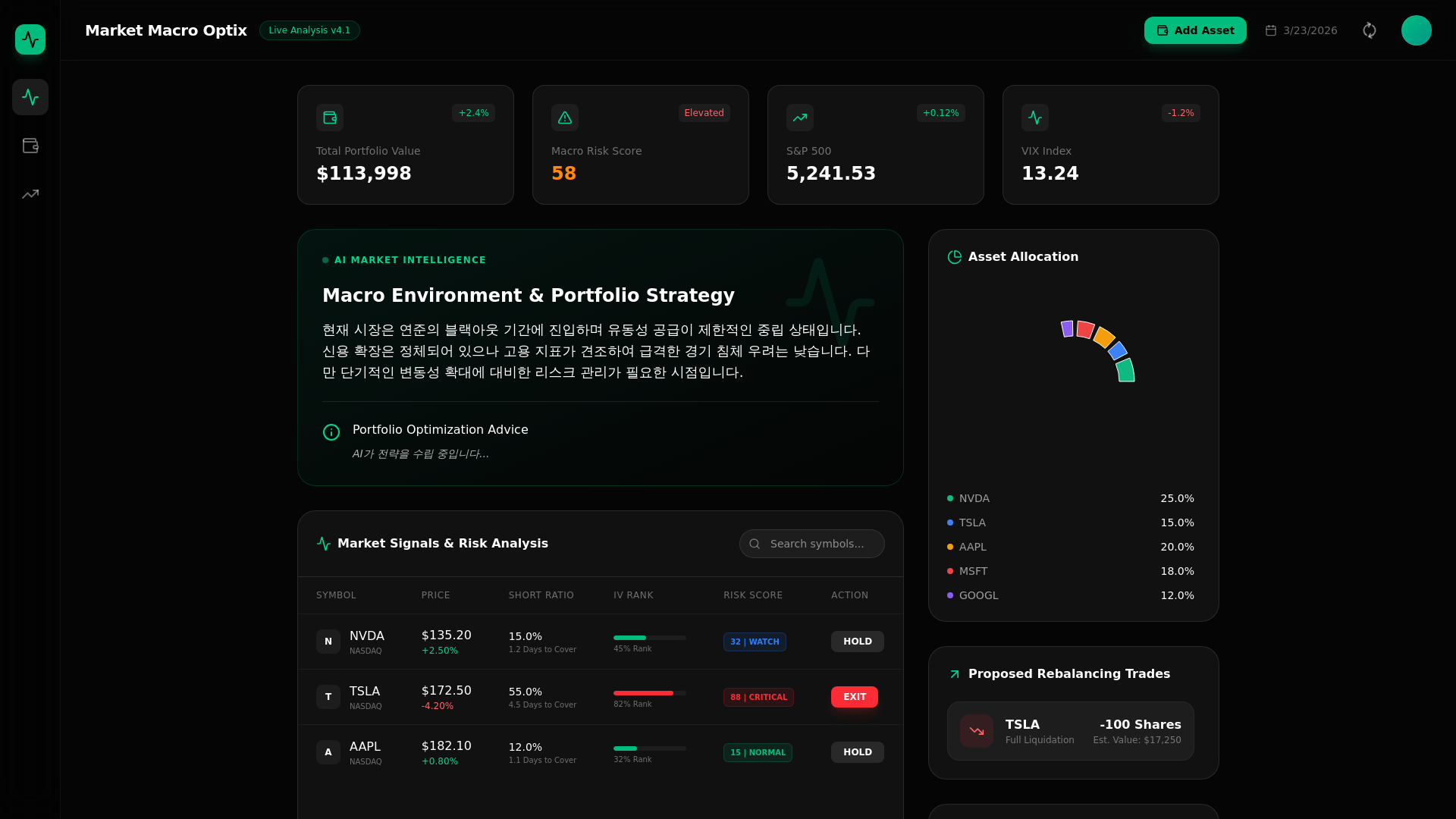Open the trending chart sidebar icon
This screenshot has height=819, width=1456.
30,194
